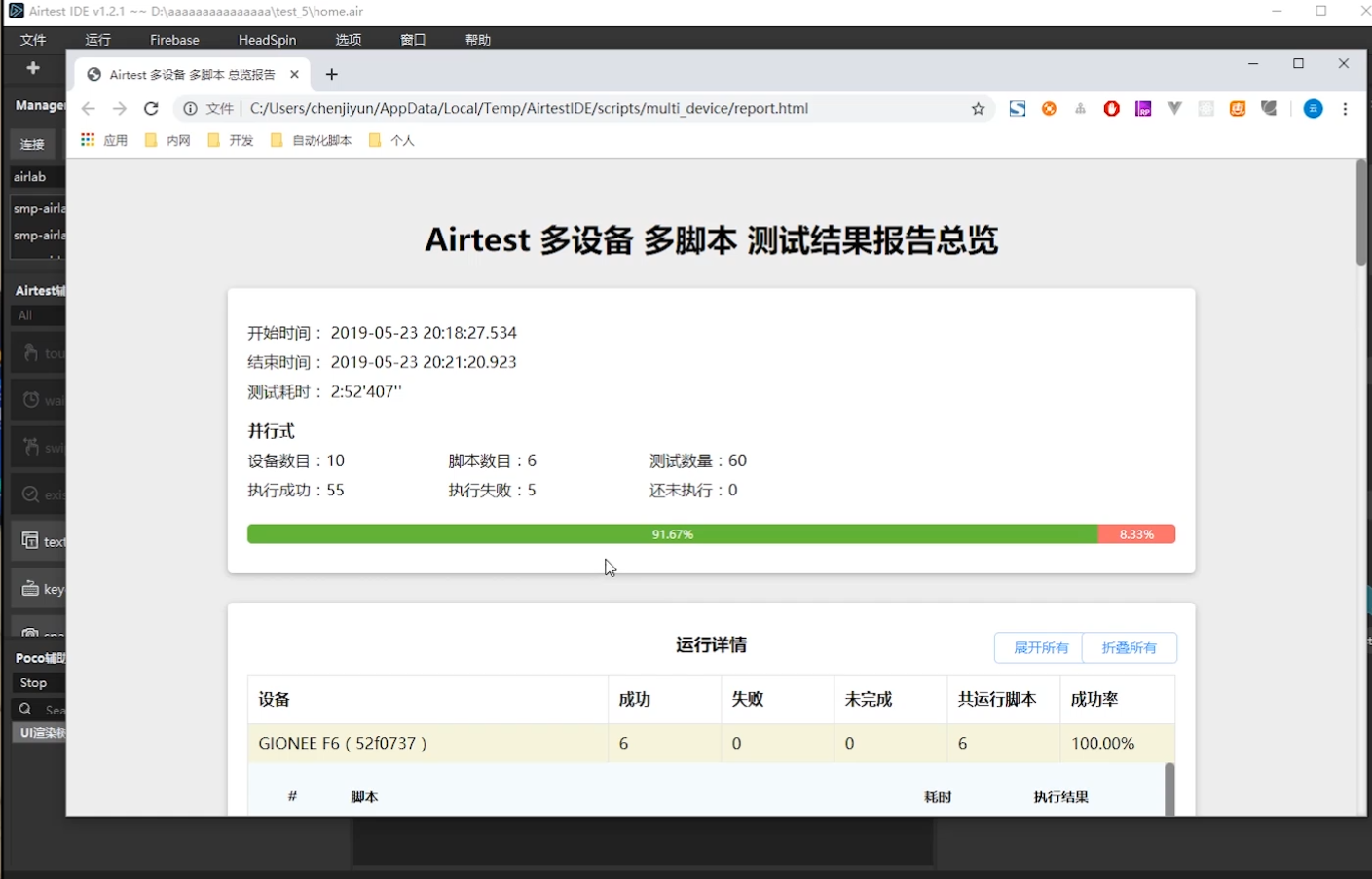Click the red 8.33% failure progress segment

pyautogui.click(x=1136, y=534)
